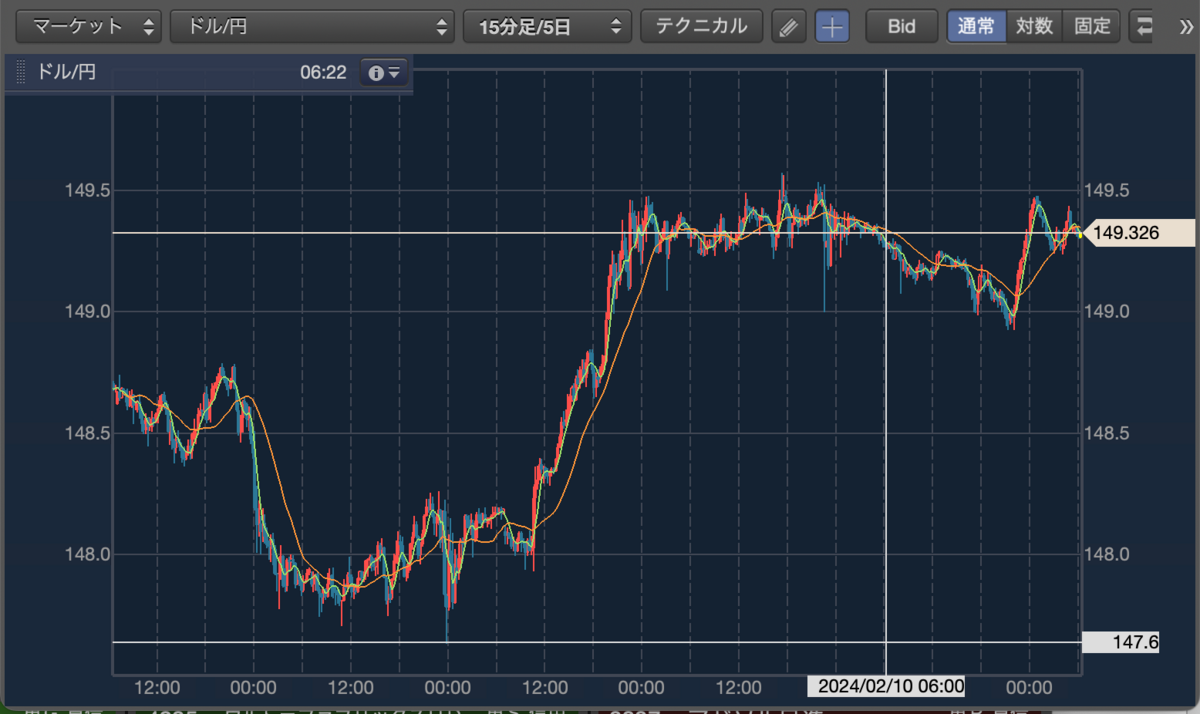This screenshot has width=1200, height=714.
Task: Open the info dropdown beside 06:22
Action: pos(385,73)
